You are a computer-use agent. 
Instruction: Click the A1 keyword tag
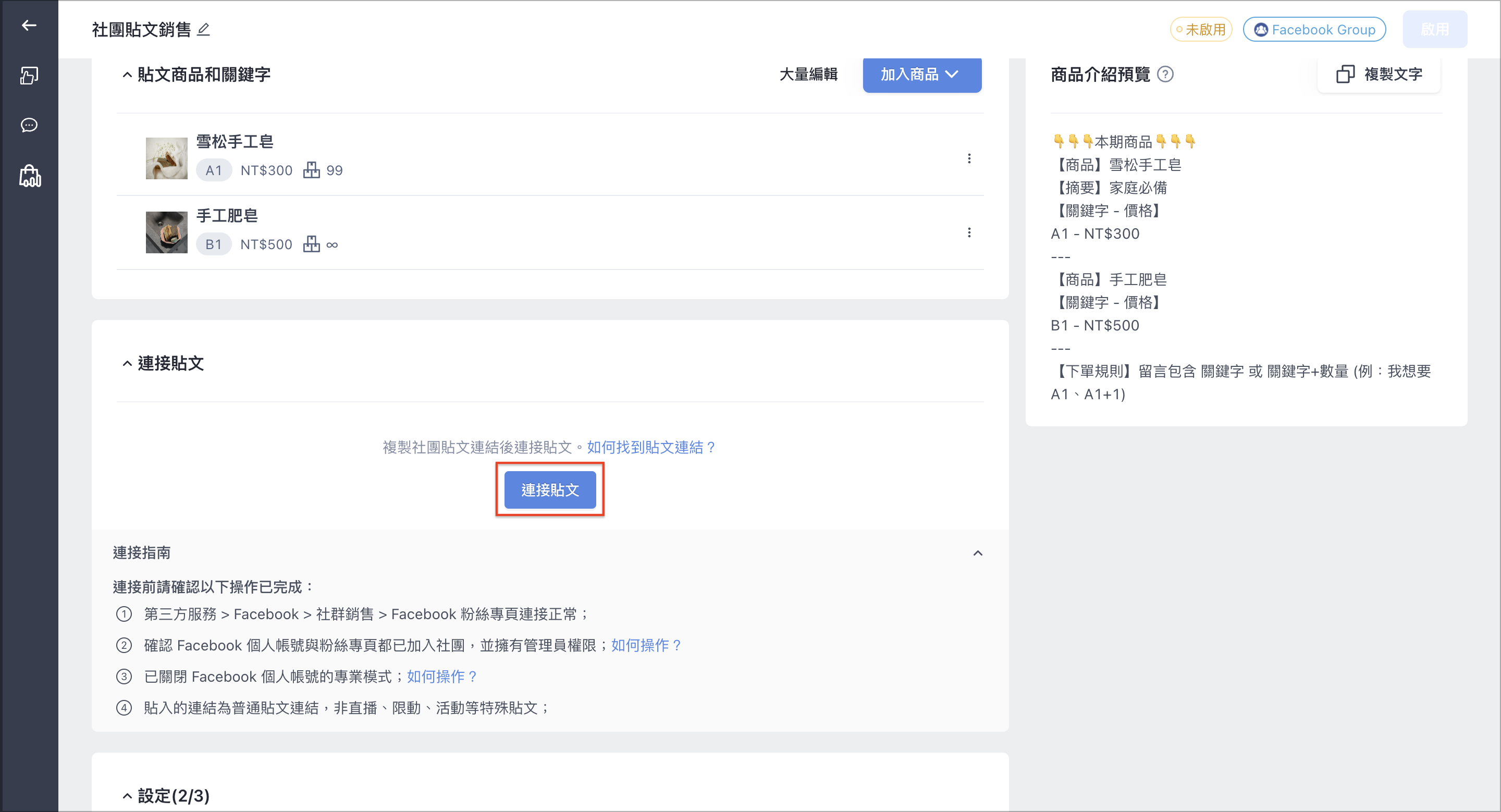click(213, 170)
